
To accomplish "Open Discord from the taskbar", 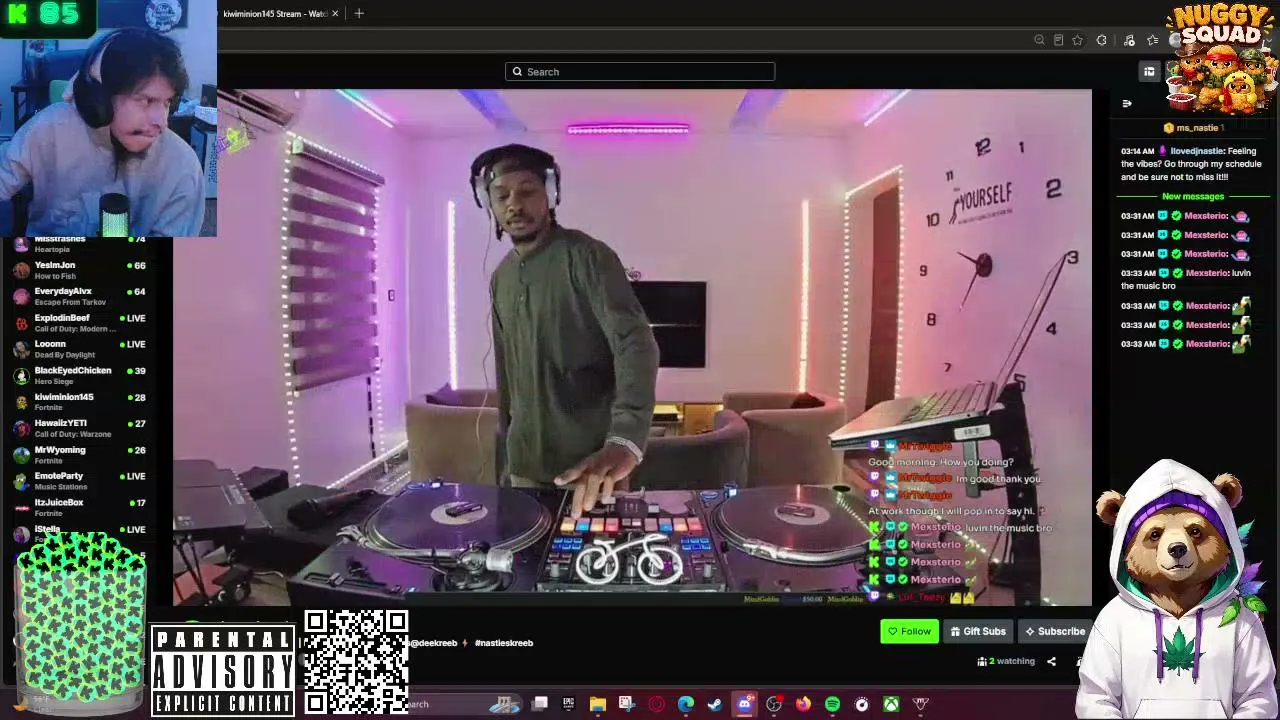I will pos(744,704).
